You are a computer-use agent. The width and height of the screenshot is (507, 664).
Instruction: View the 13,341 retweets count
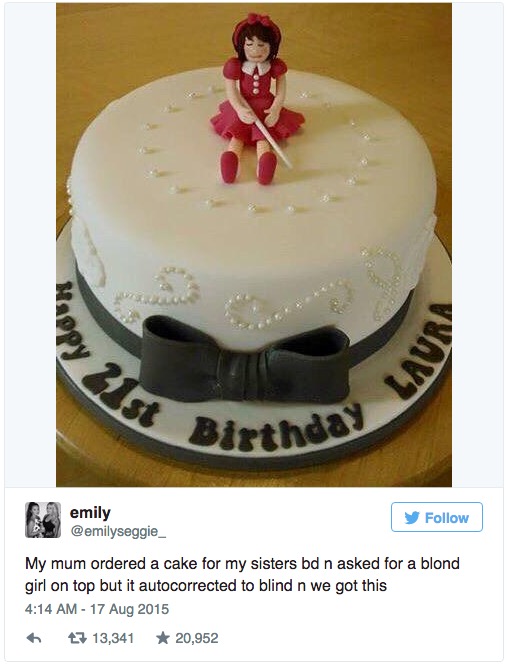[x=113, y=638]
